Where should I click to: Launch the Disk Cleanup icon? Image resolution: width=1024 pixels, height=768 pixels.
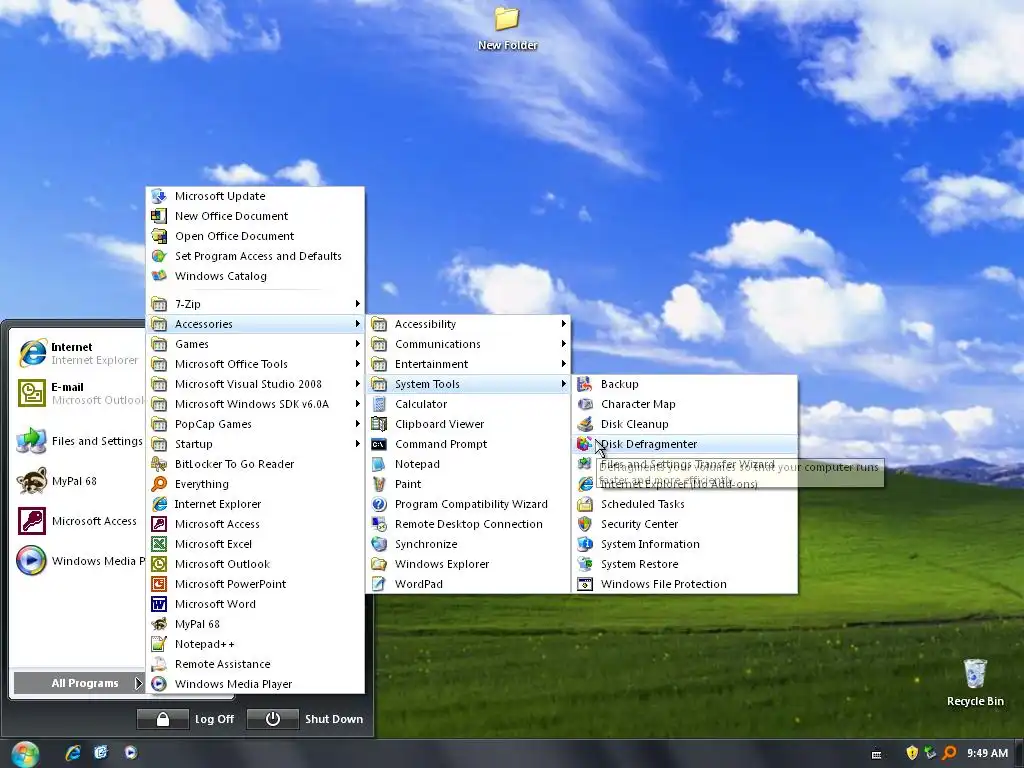tap(585, 424)
